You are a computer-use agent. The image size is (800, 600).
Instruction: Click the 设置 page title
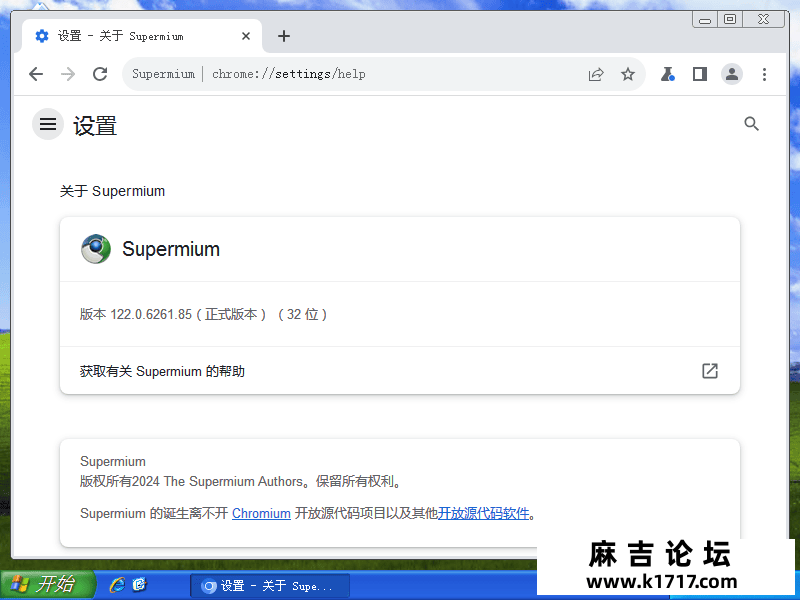click(95, 126)
